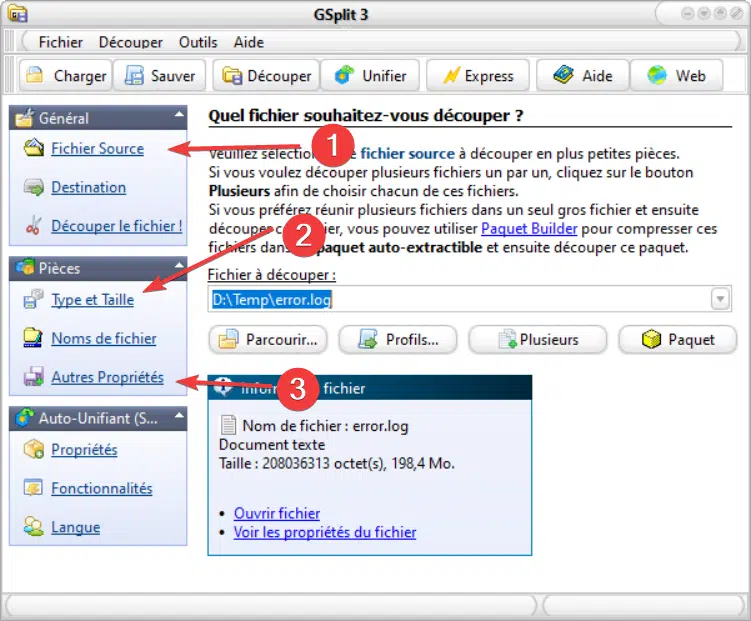The height and width of the screenshot is (621, 751).
Task: Open the Découper menu
Action: [131, 42]
